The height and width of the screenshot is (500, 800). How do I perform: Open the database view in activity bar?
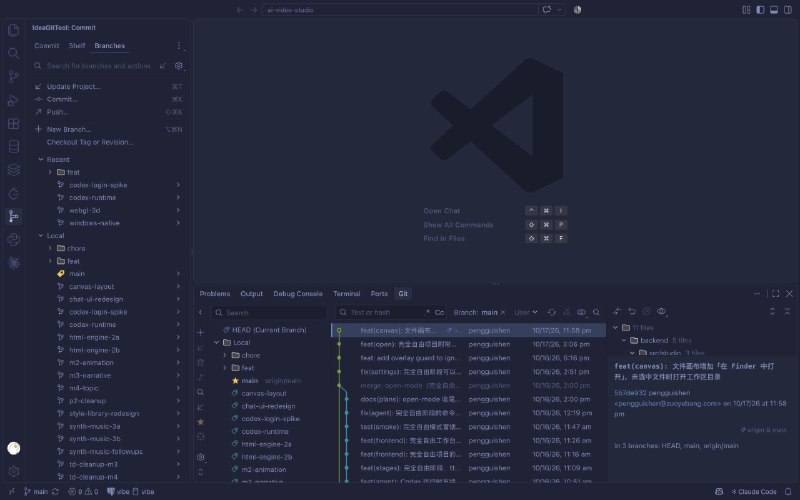pos(14,147)
